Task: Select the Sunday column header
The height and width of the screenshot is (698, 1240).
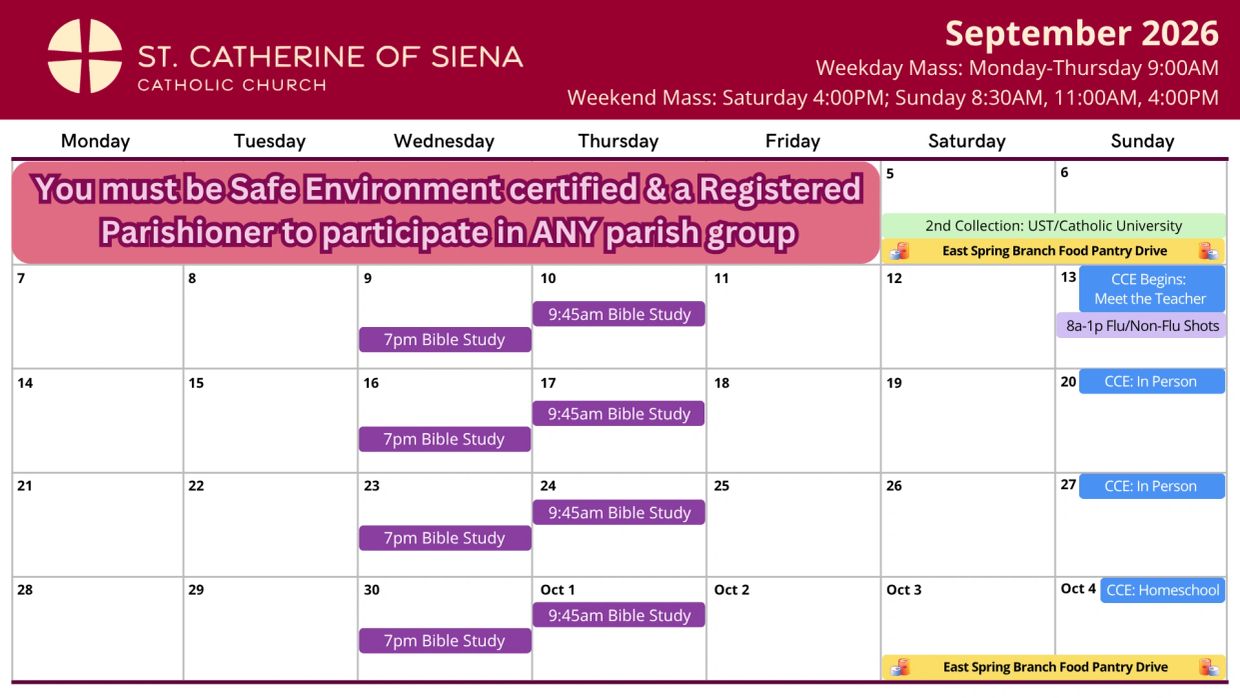Action: (x=1142, y=141)
